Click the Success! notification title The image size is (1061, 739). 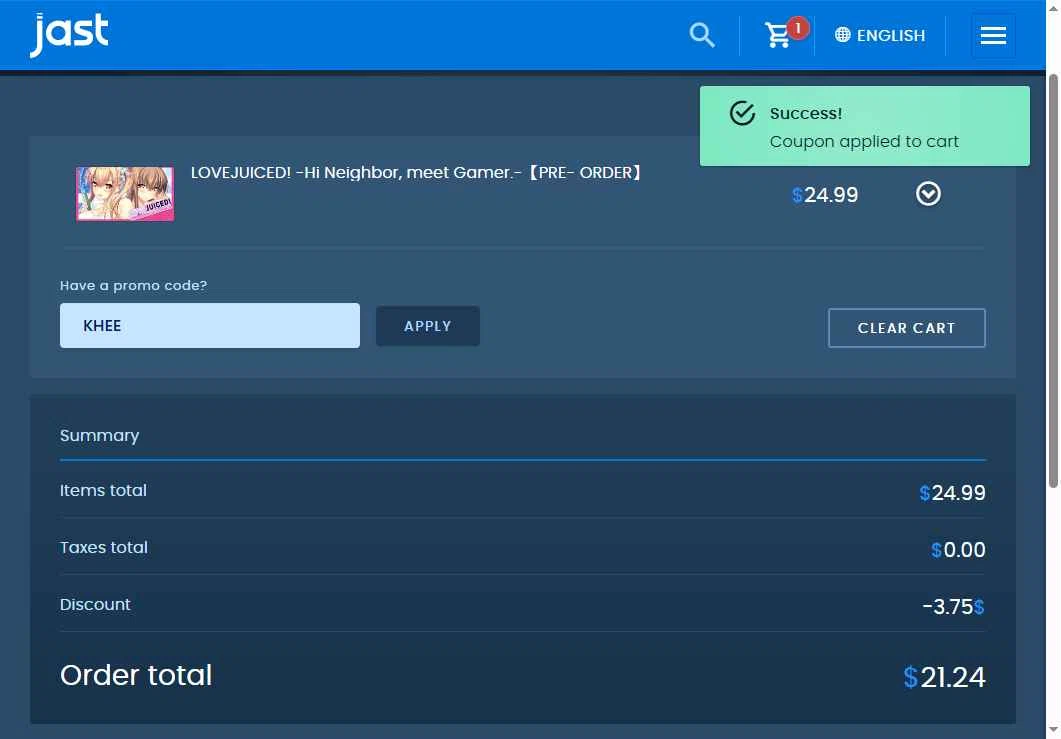click(x=806, y=113)
